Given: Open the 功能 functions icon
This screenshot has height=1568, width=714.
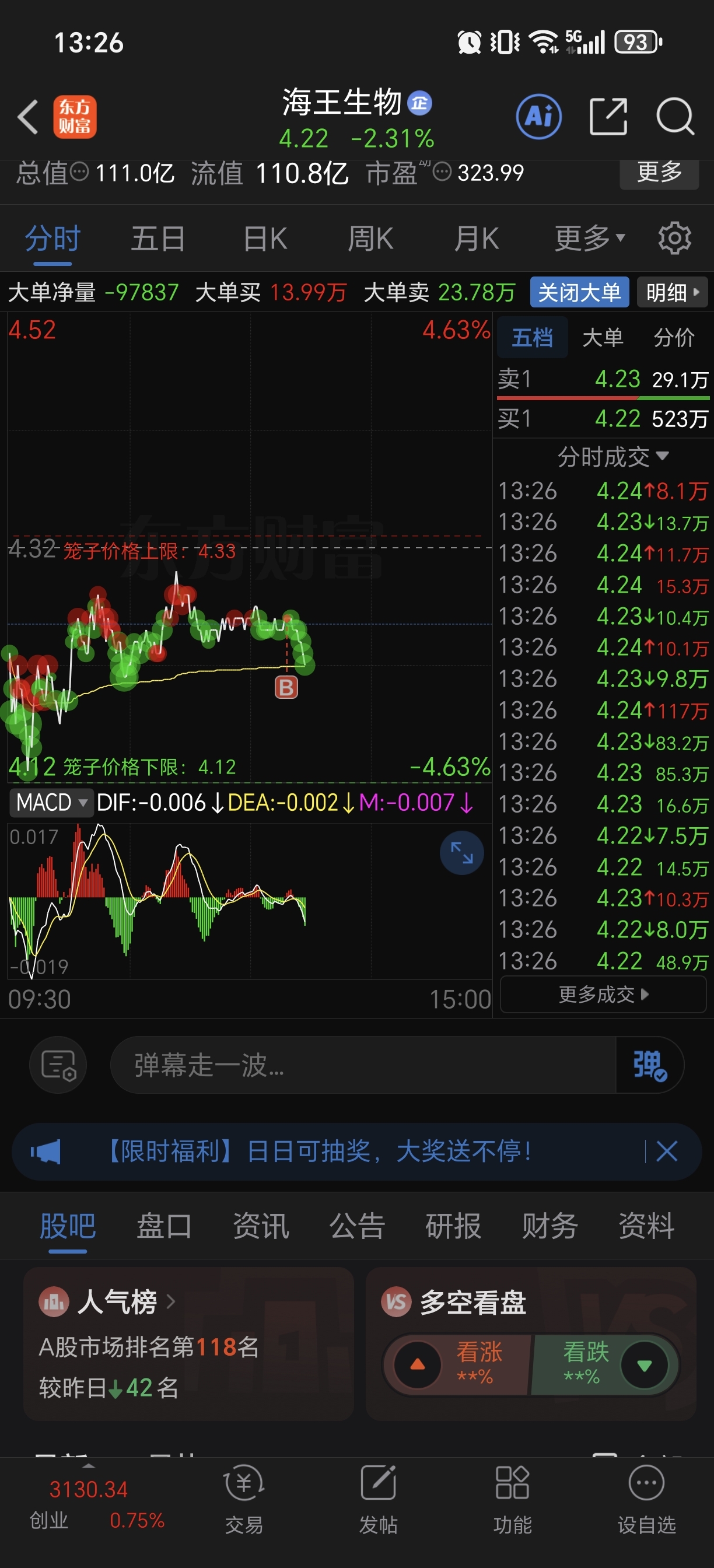Looking at the screenshot, I should coord(512,1499).
